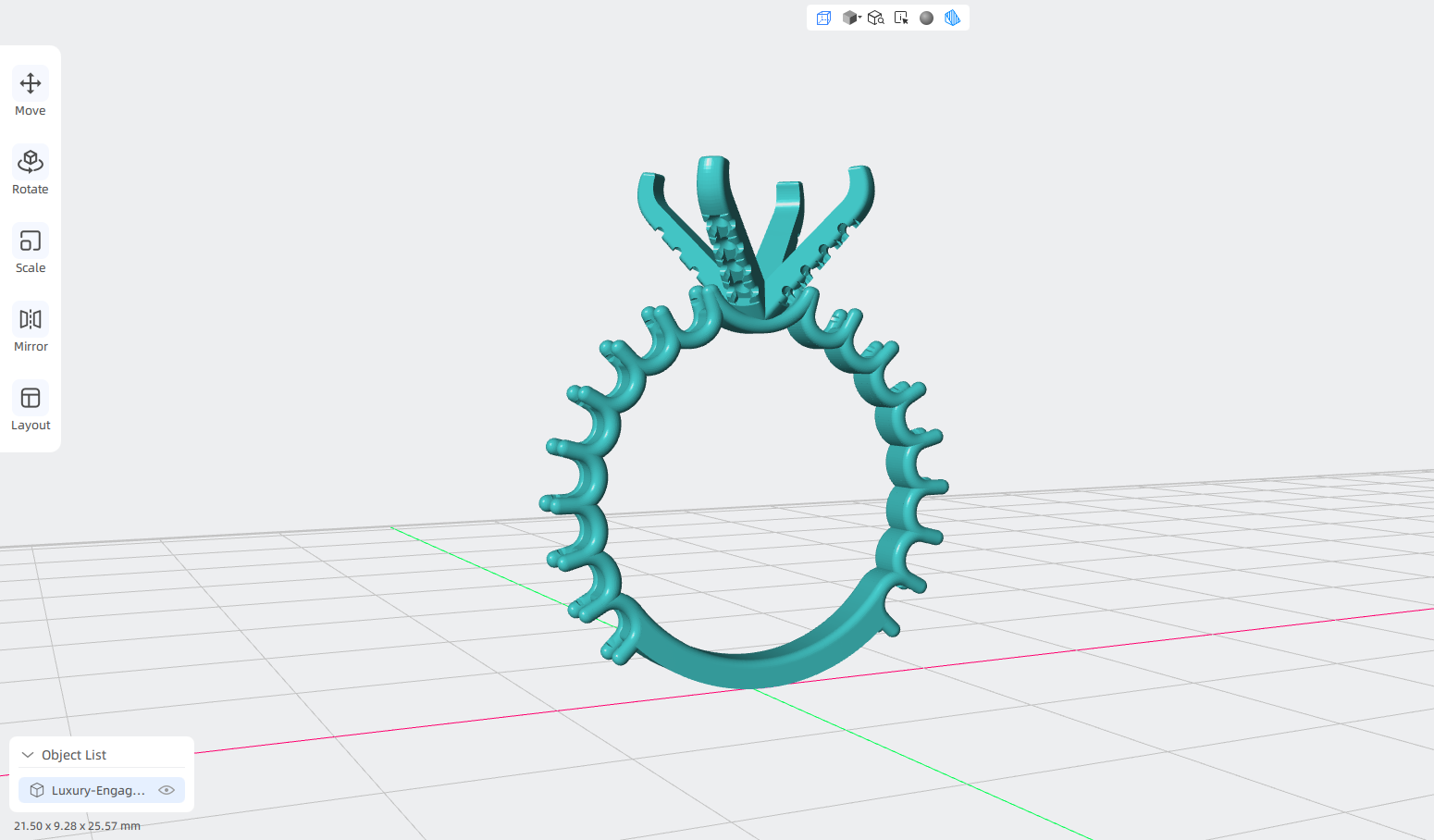Select the Rotate tool
1434x840 pixels.
(31, 172)
